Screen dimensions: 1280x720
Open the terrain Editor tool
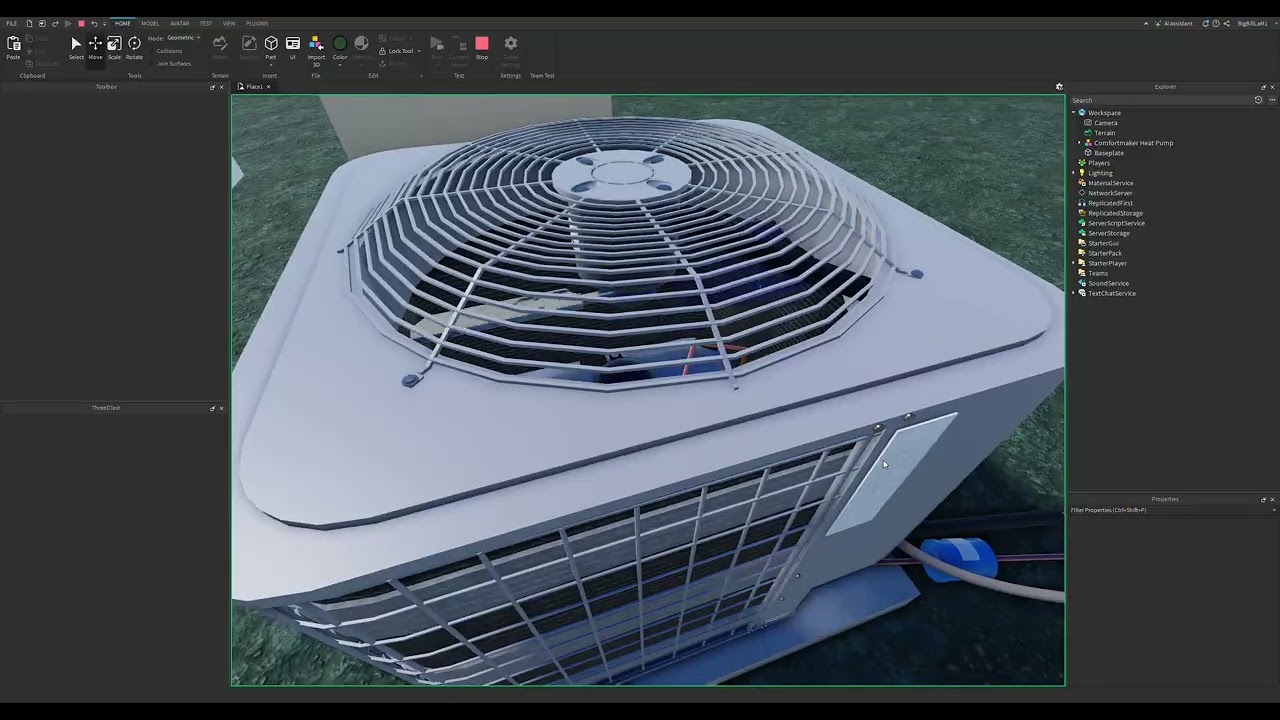point(220,47)
